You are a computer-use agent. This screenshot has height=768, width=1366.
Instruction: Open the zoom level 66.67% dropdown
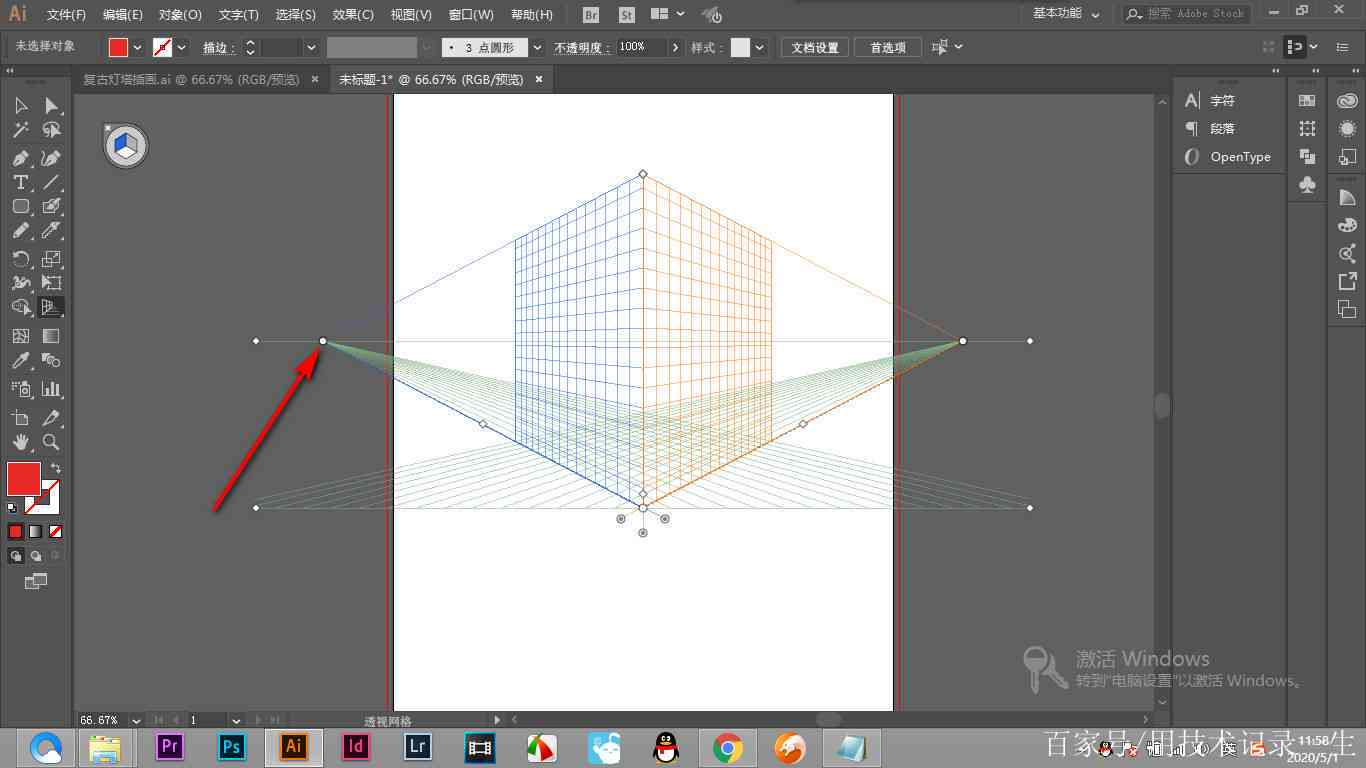(136, 720)
